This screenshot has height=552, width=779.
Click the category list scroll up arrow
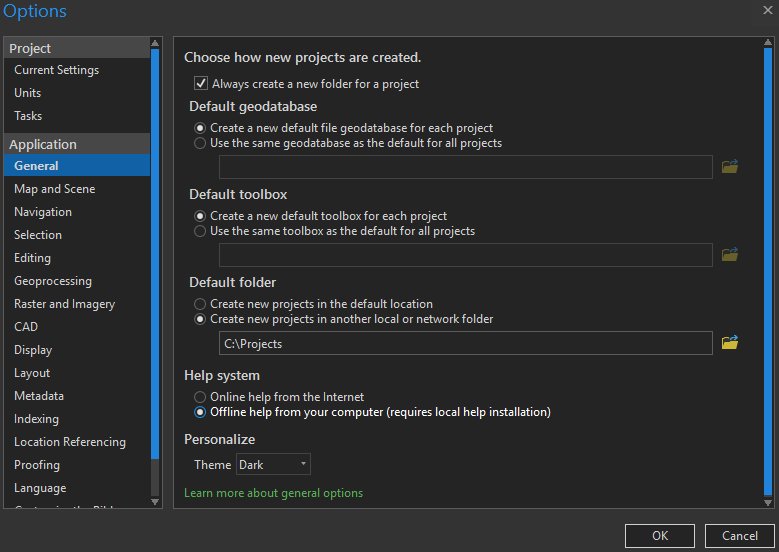point(155,43)
